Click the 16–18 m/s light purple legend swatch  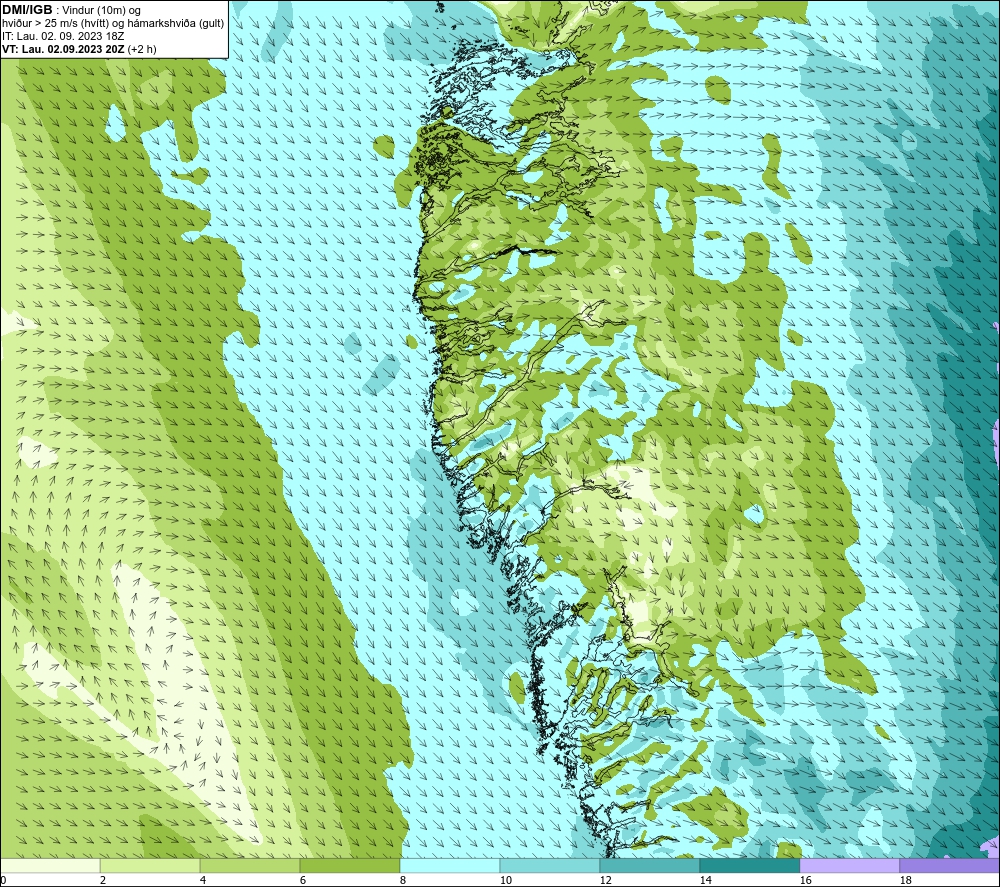(x=850, y=865)
